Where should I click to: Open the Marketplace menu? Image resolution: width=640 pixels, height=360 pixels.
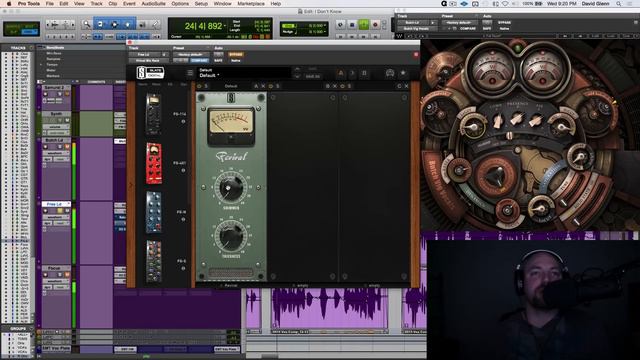point(251,4)
